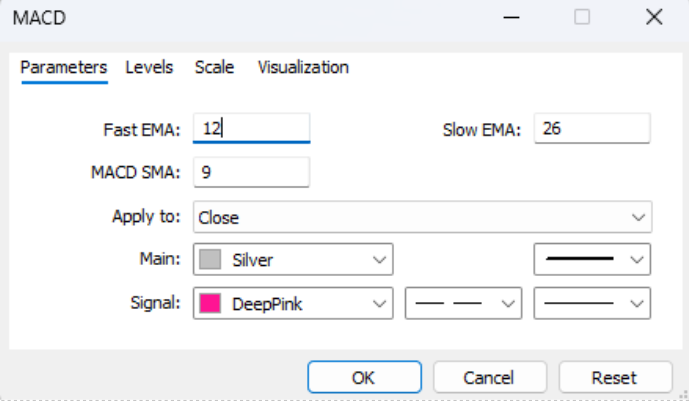Image resolution: width=689 pixels, height=401 pixels.
Task: Click the Slow EMA input field
Action: point(592,128)
